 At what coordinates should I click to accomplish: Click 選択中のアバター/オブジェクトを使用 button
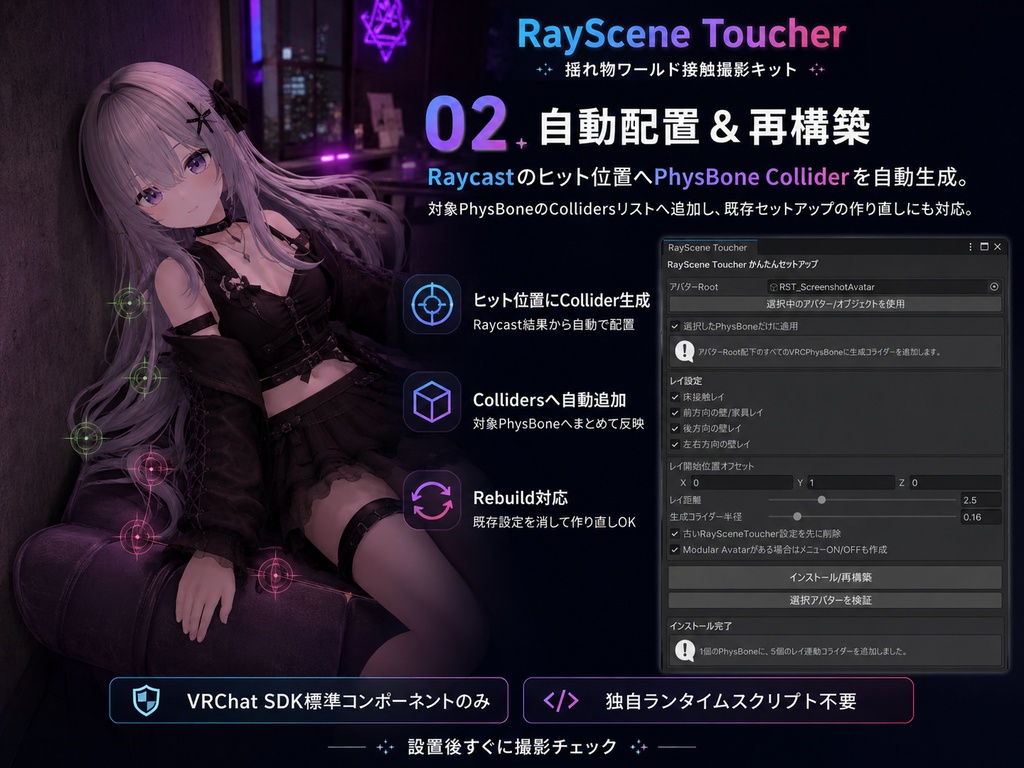click(835, 304)
